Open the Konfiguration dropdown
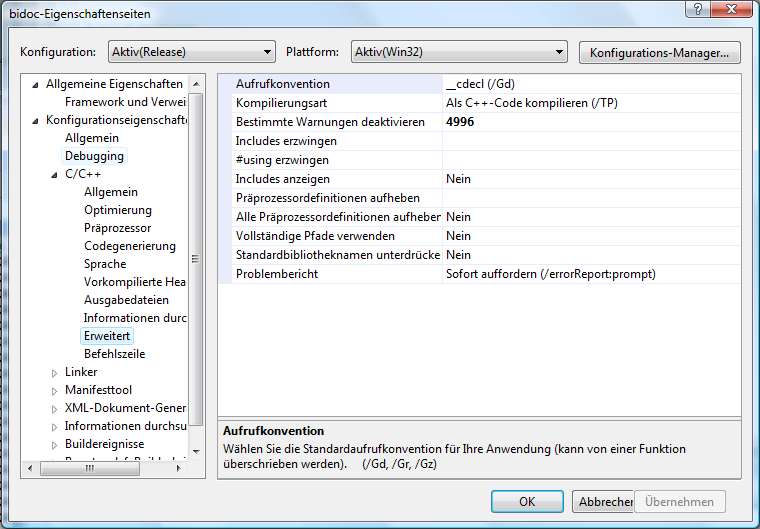The image size is (760, 529). [x=267, y=52]
